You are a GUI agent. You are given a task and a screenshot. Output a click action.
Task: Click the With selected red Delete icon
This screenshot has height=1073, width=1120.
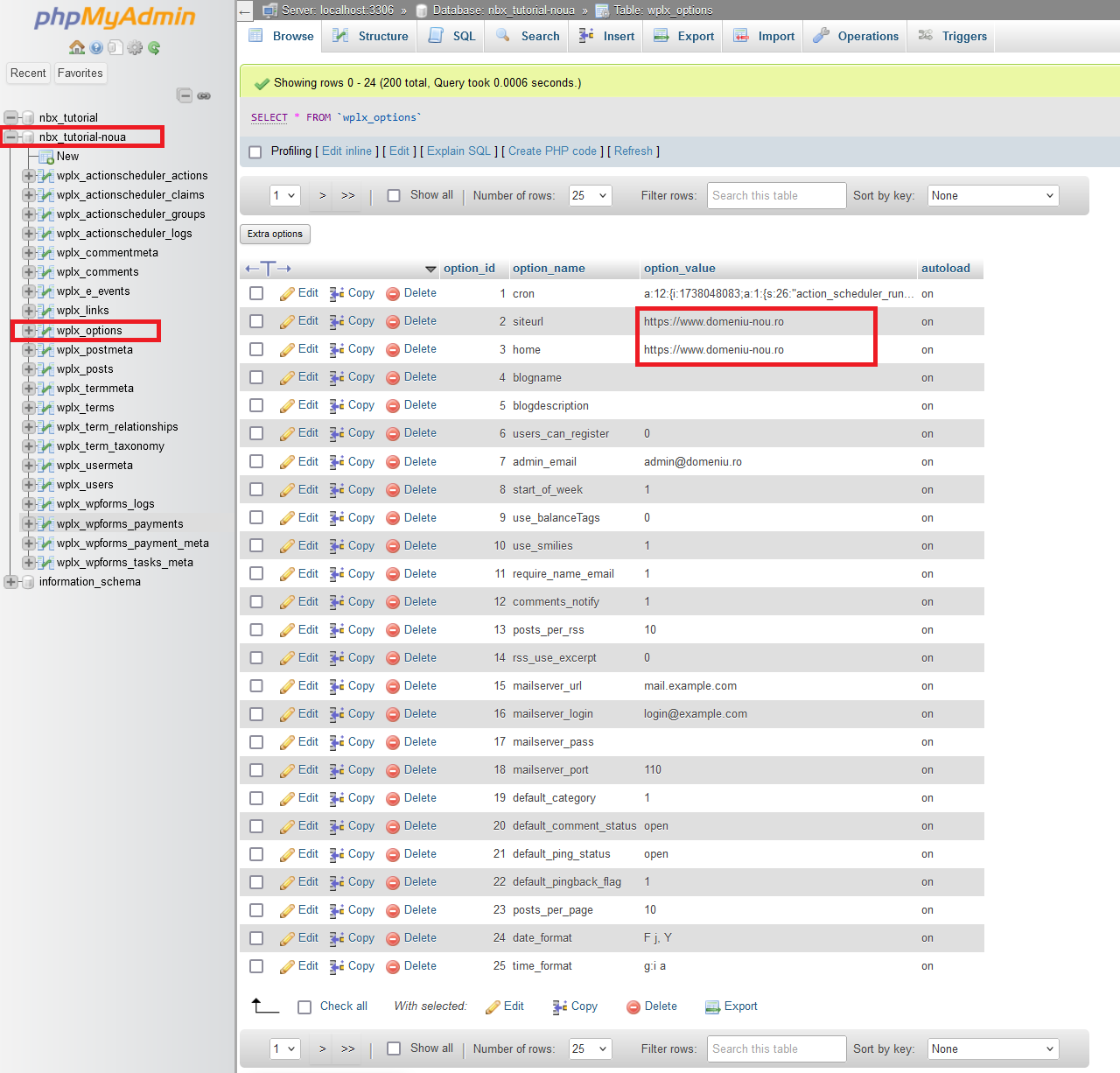(x=633, y=1007)
